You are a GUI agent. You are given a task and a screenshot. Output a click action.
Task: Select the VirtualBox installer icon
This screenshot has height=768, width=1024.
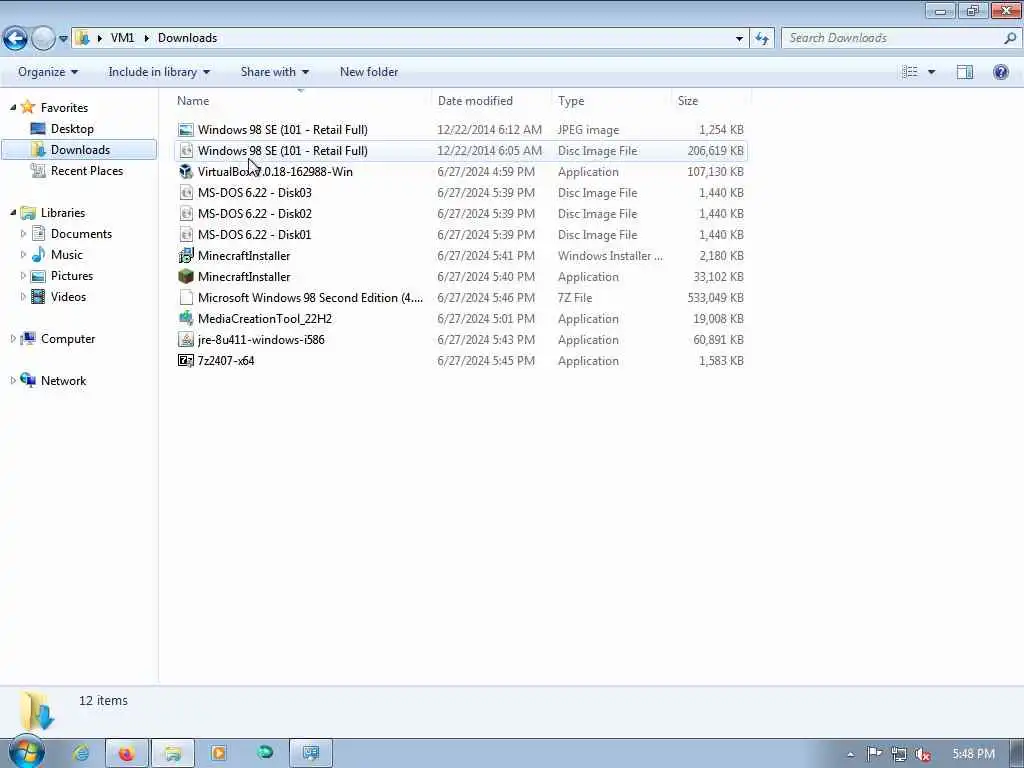coord(186,171)
